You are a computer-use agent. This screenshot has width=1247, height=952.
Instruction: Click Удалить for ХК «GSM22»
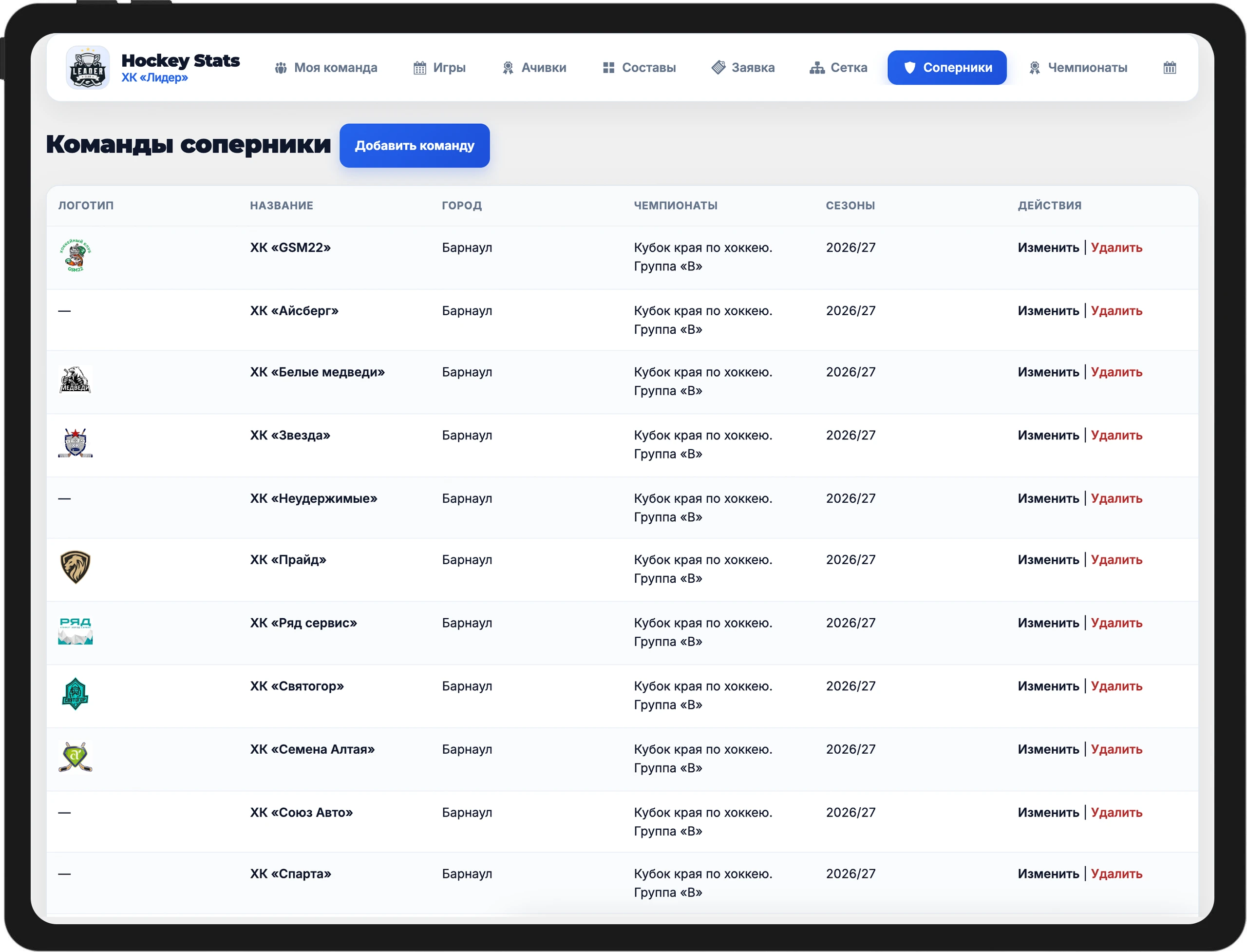coord(1116,248)
